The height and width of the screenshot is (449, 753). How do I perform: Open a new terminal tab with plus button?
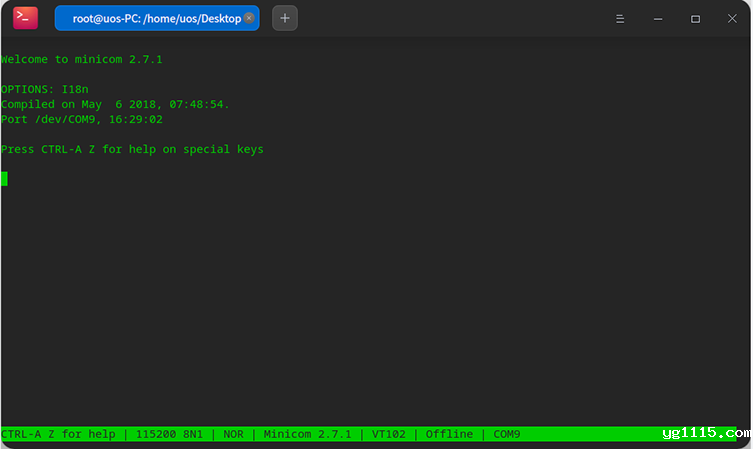[285, 18]
